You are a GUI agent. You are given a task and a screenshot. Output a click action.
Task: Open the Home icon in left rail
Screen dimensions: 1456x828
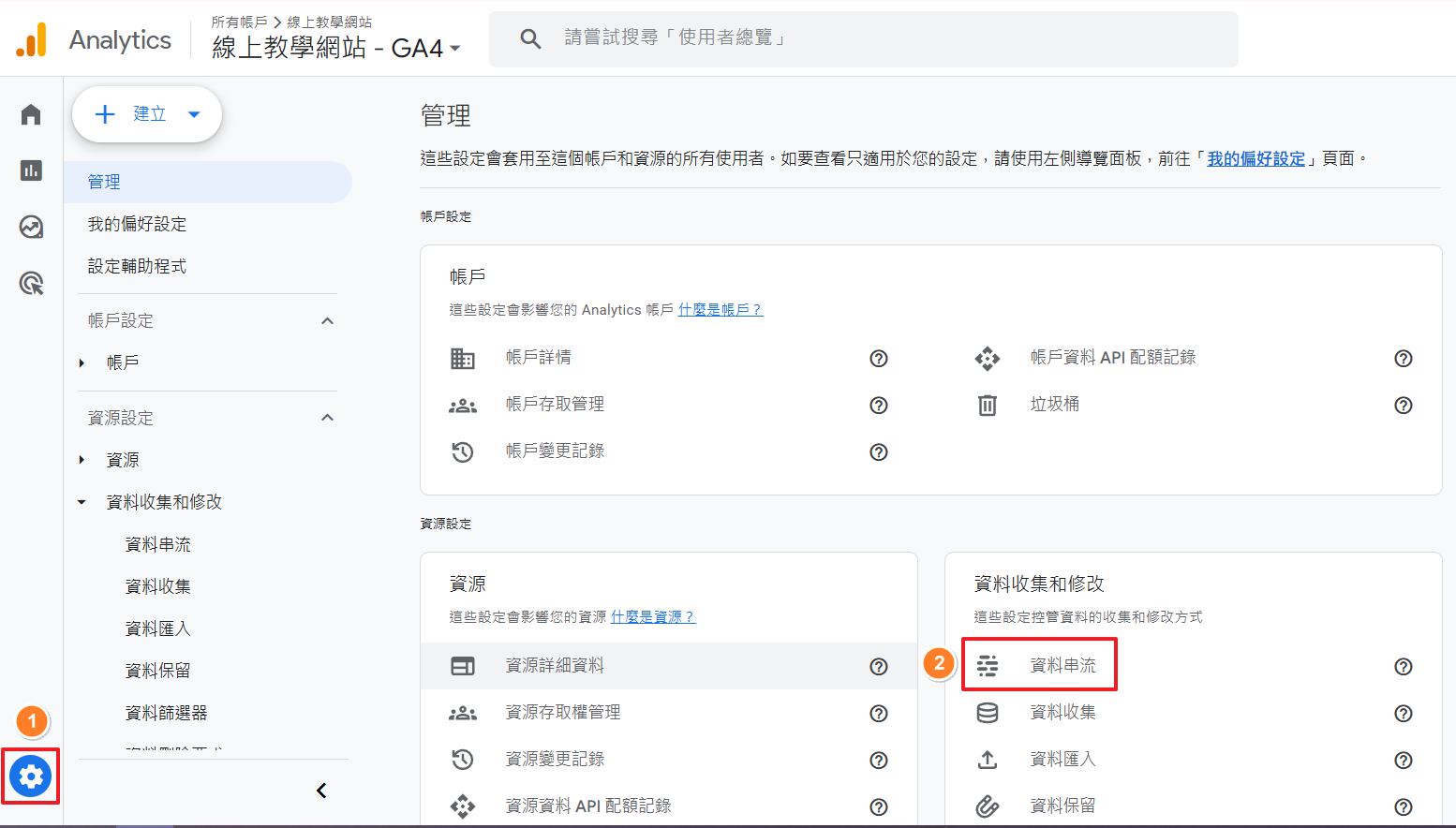point(31,114)
